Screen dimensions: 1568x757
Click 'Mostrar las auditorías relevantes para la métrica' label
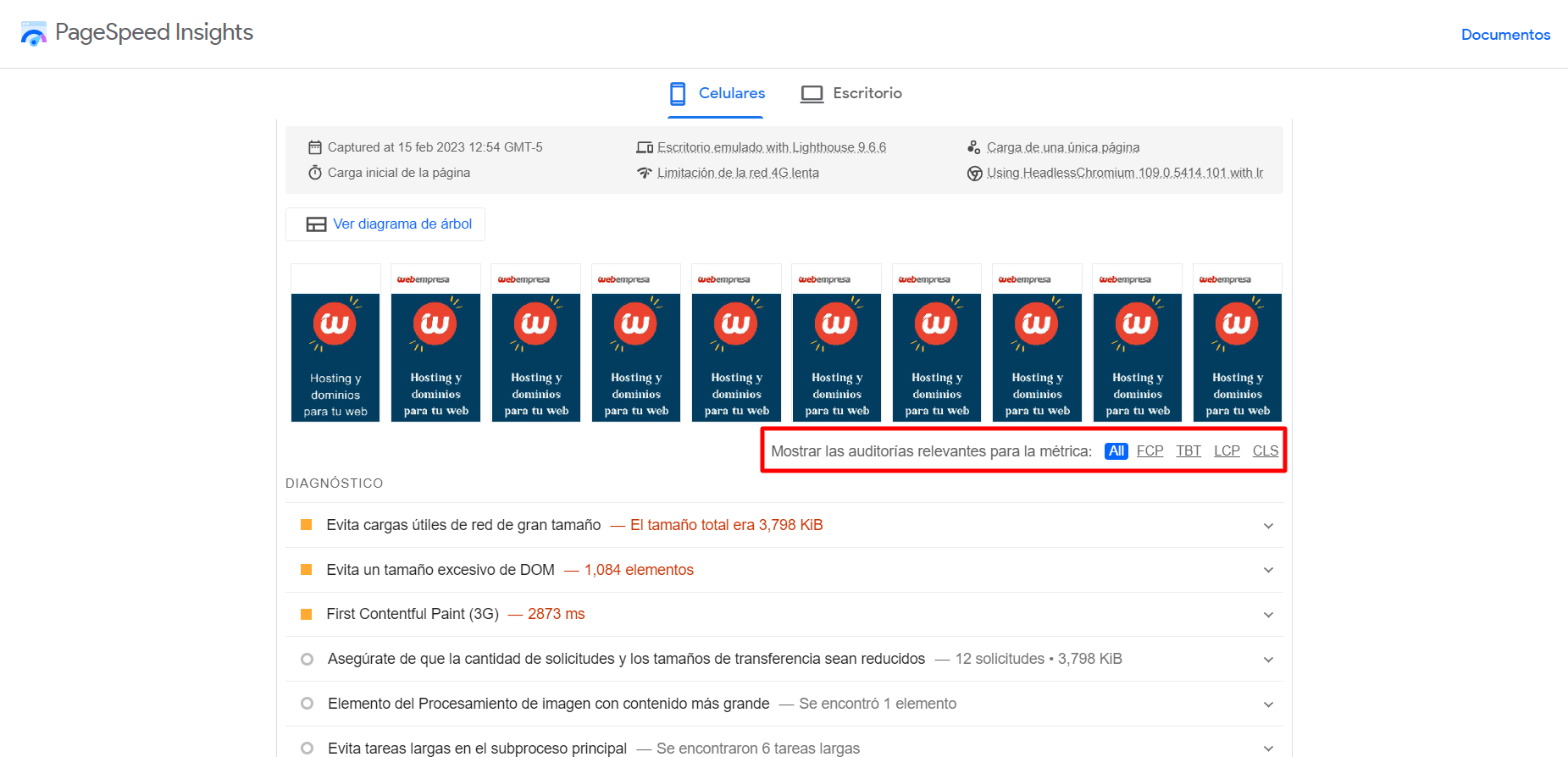click(x=931, y=451)
